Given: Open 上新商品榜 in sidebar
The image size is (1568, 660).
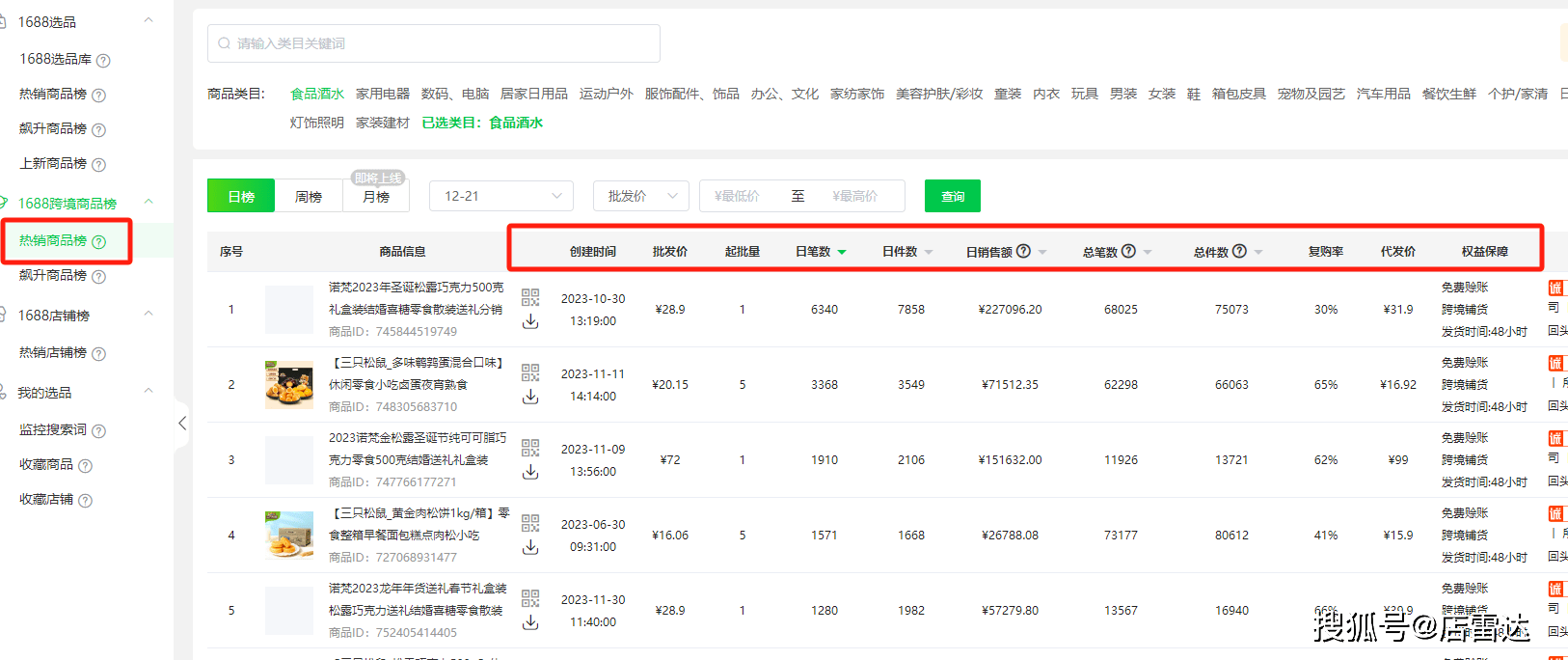Looking at the screenshot, I should click(53, 163).
